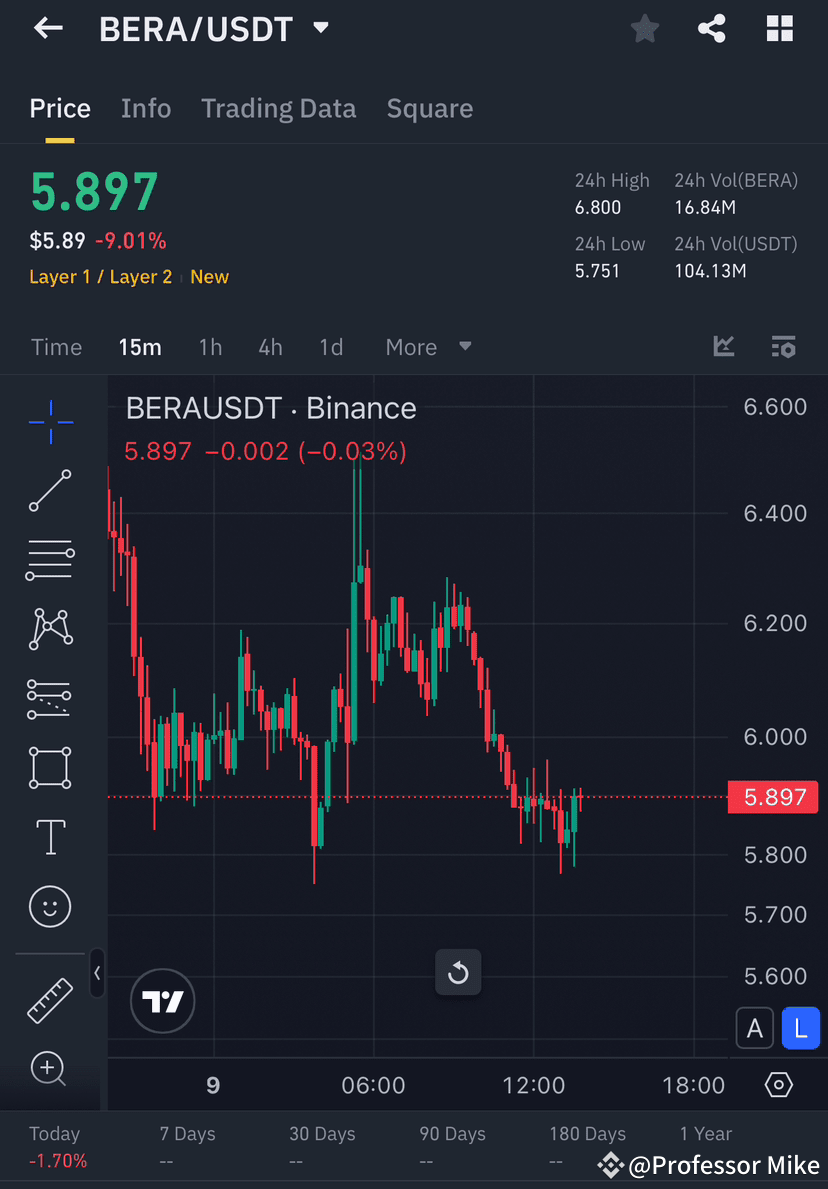This screenshot has width=828, height=1189.
Task: Toggle the favorite star for BERA/USDT
Action: (x=644, y=28)
